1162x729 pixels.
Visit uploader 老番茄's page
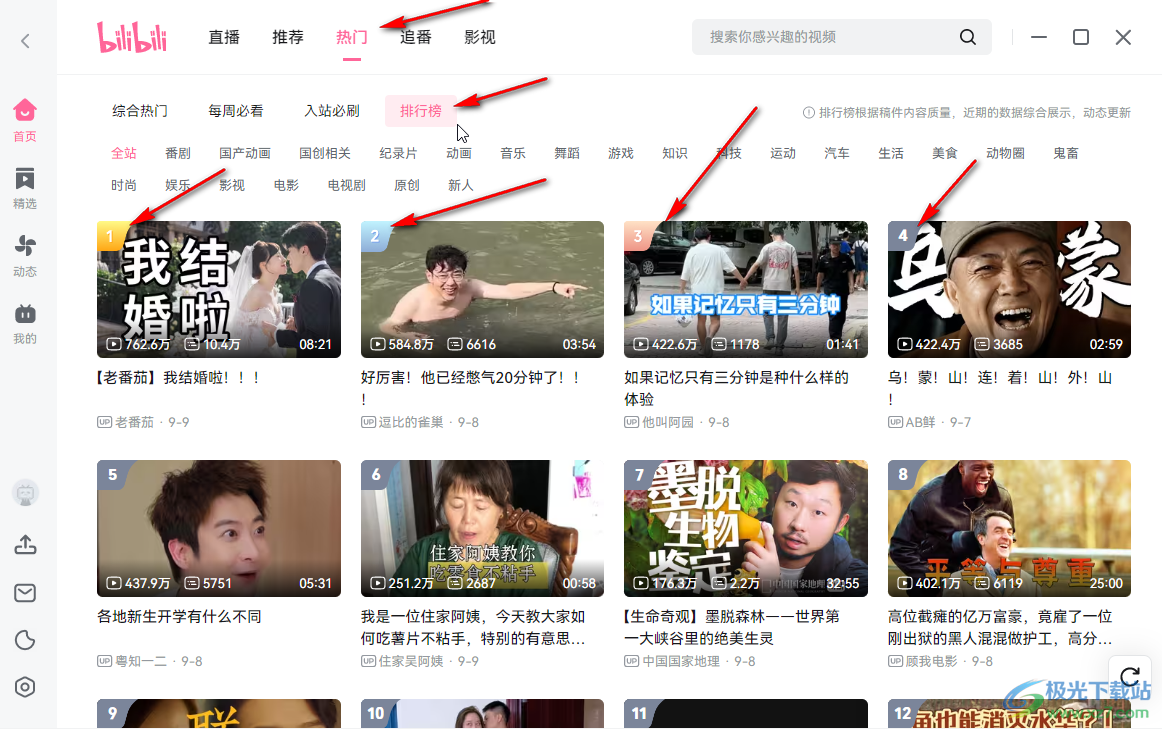[134, 422]
